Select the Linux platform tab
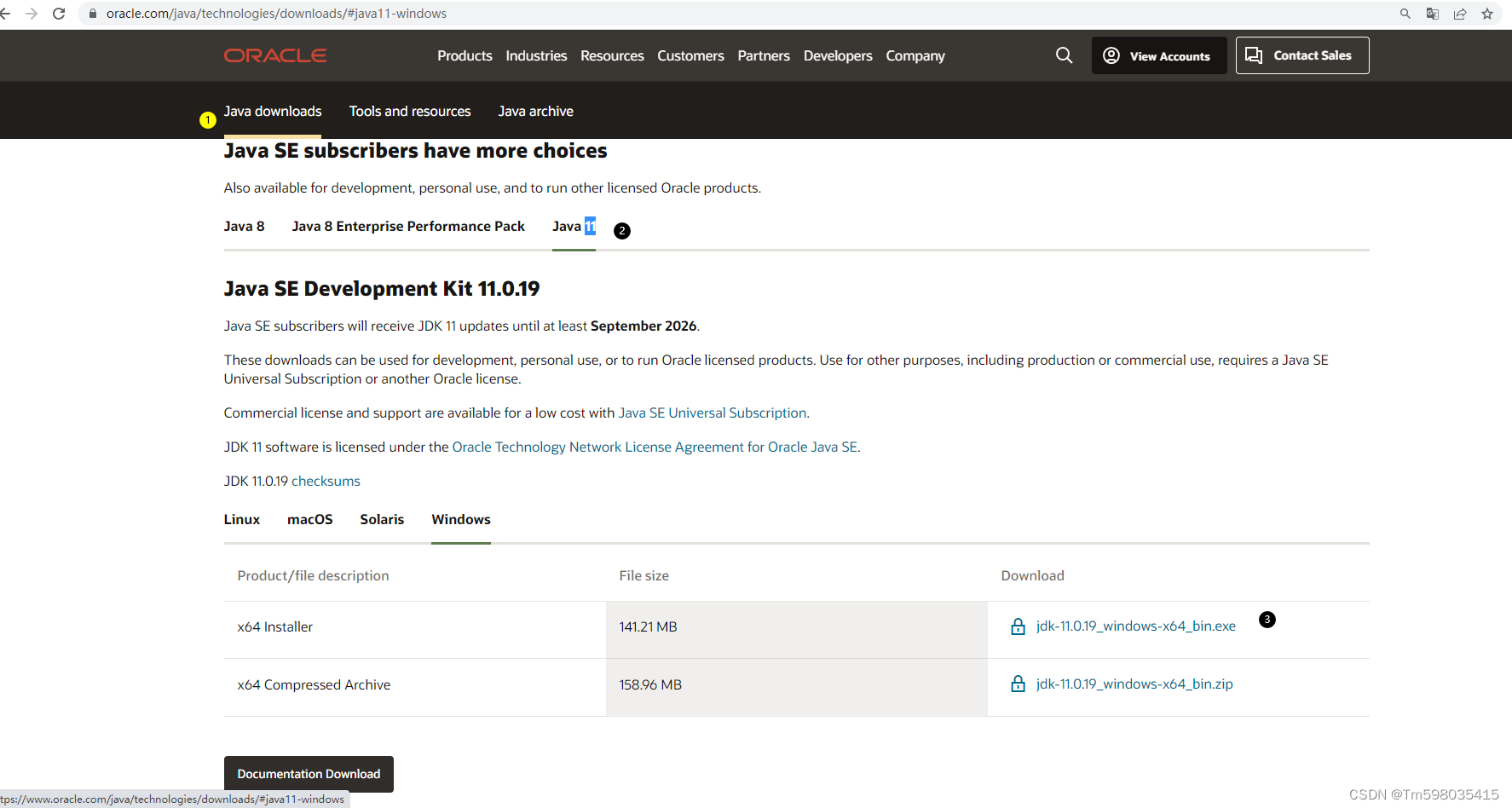This screenshot has height=808, width=1512. (242, 520)
